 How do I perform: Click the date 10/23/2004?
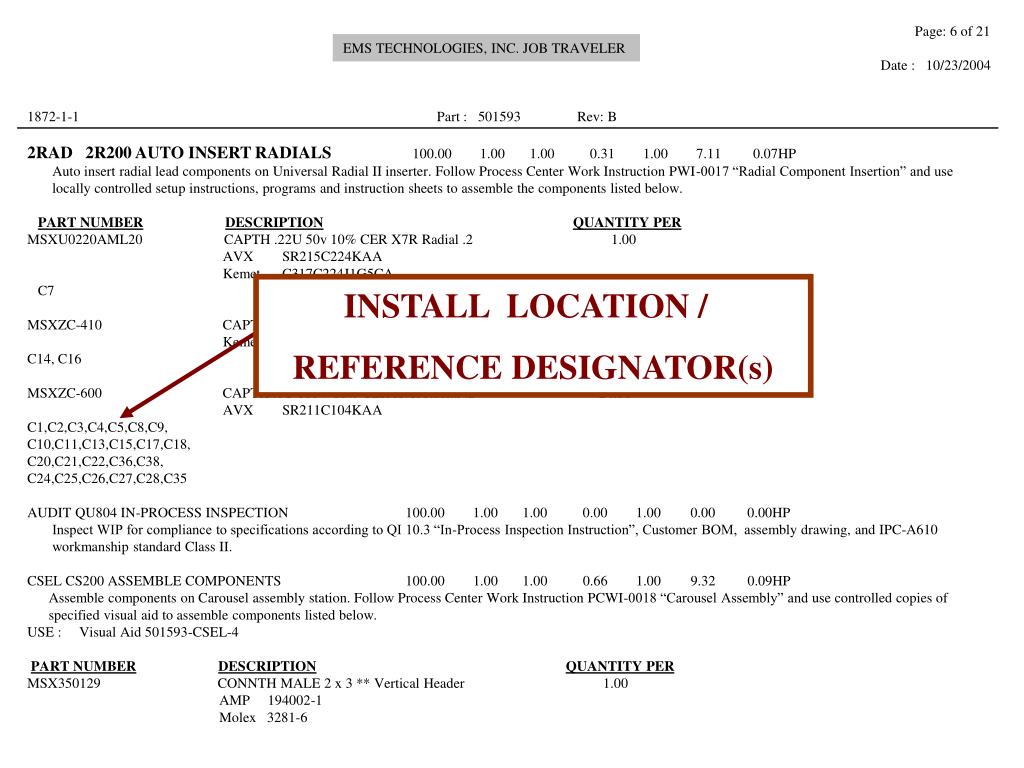click(x=958, y=65)
